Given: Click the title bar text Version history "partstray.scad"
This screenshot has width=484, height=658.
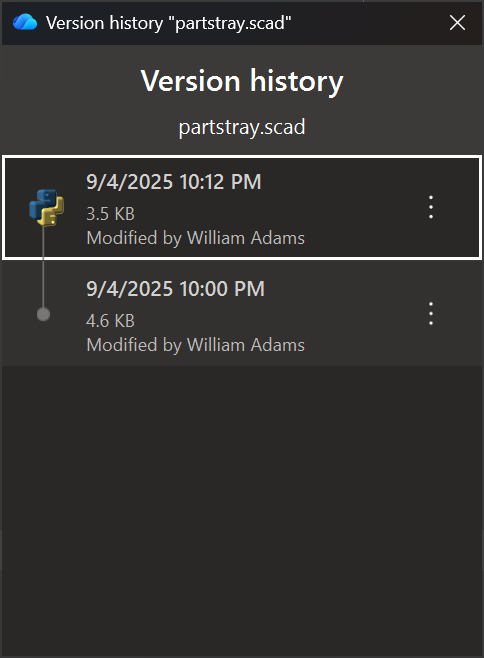Looking at the screenshot, I should [168, 23].
